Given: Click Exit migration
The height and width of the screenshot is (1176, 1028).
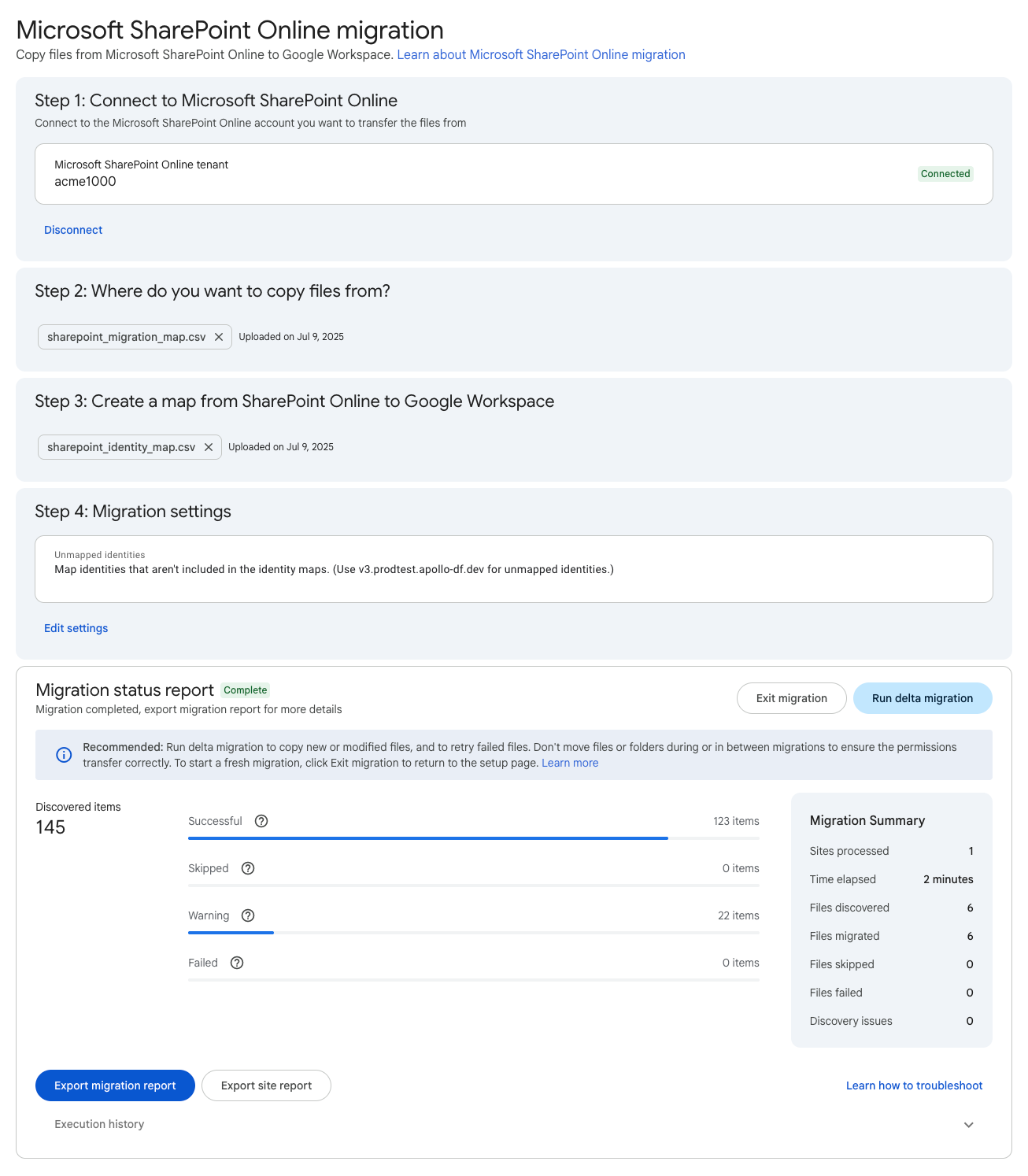Looking at the screenshot, I should coord(791,698).
